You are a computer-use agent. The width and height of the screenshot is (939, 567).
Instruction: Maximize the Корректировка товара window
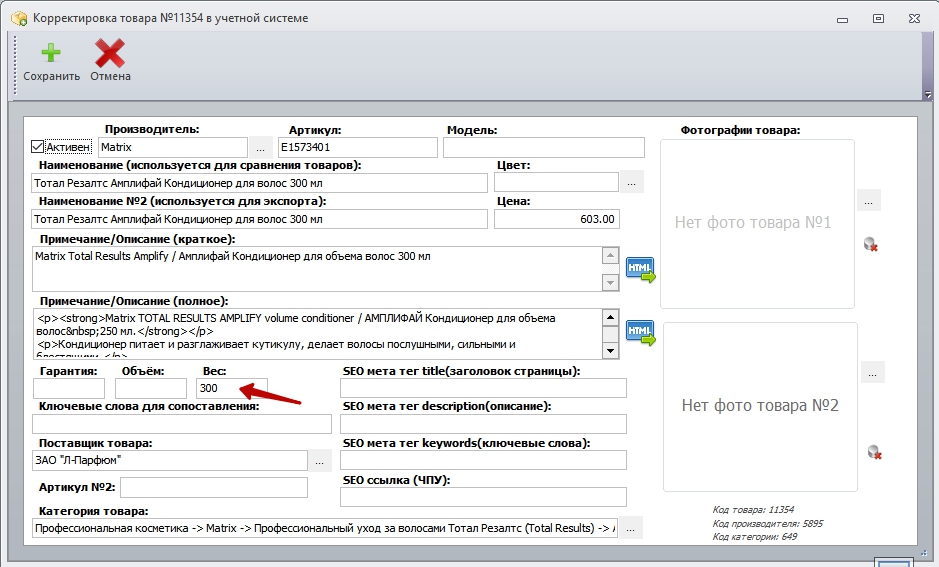[878, 19]
